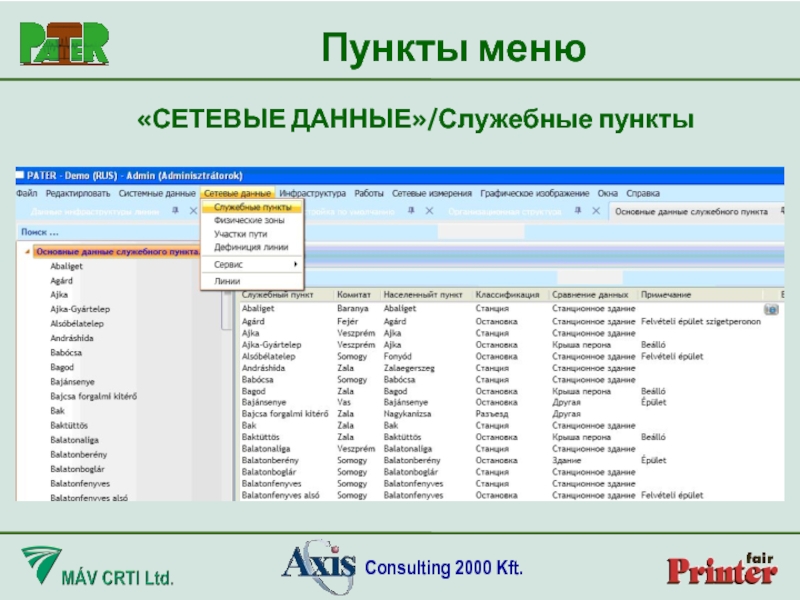
Task: Choose Физические зоны menu entry
Action: click(249, 220)
